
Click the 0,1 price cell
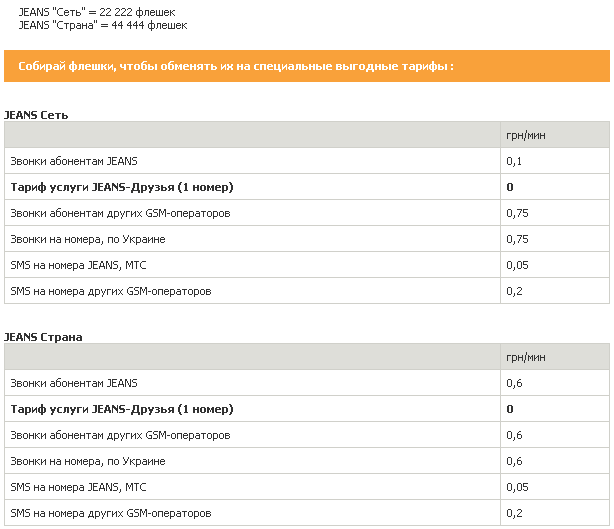pos(515,161)
